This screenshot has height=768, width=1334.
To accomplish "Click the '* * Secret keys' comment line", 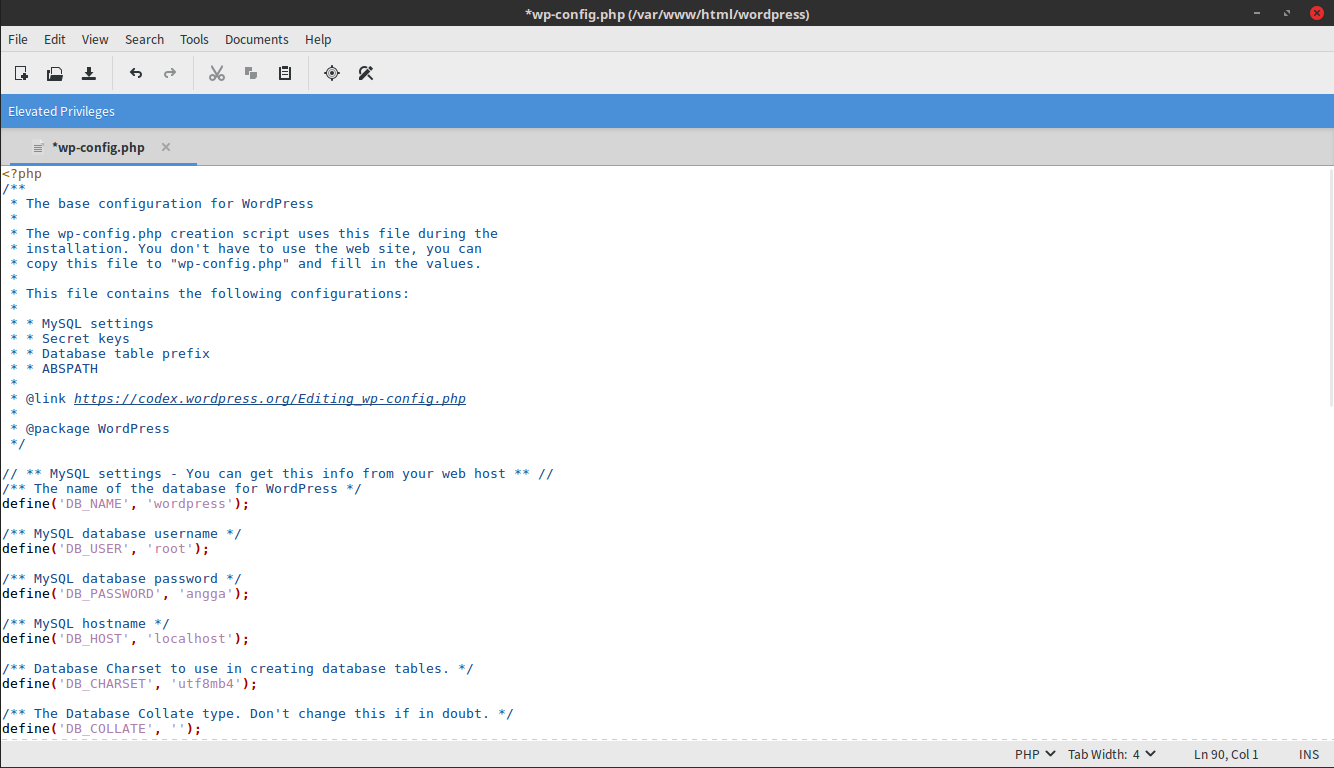I will click(x=70, y=339).
